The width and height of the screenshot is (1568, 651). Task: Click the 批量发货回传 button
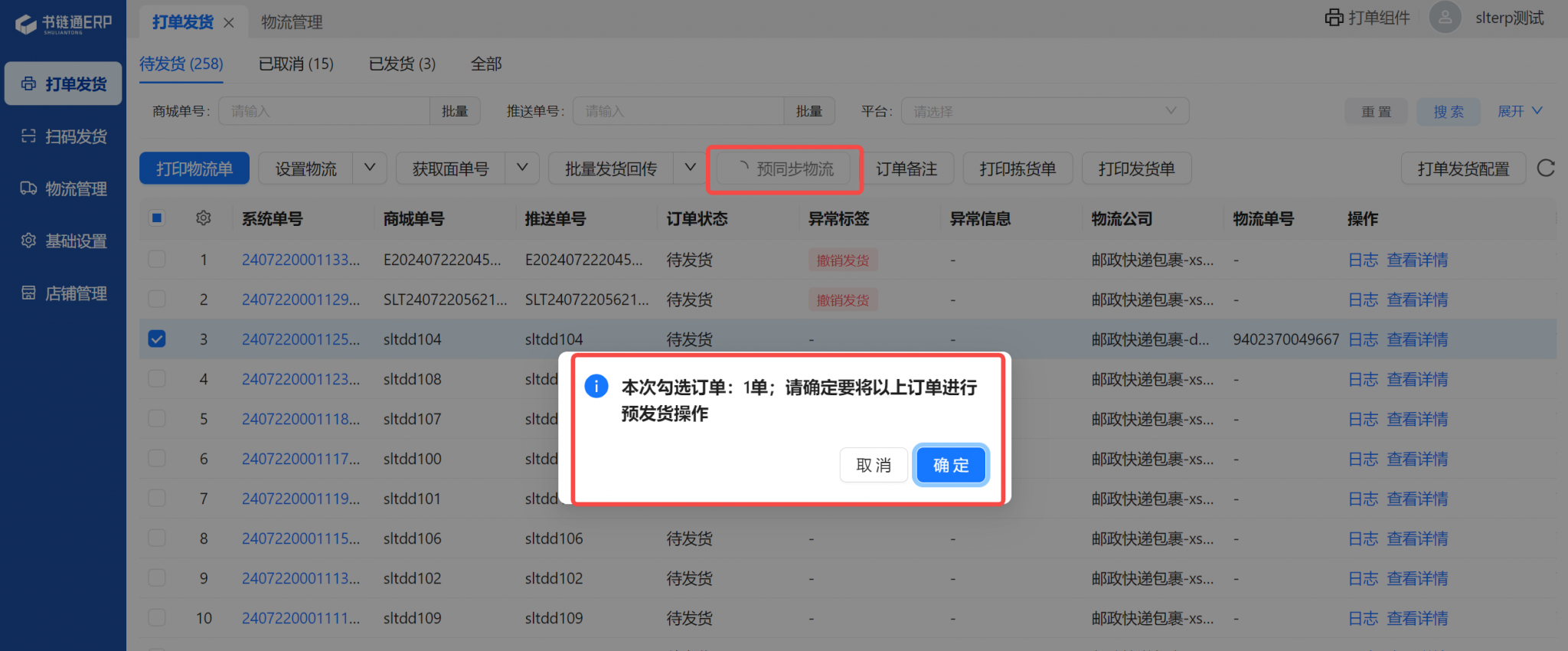pyautogui.click(x=611, y=168)
